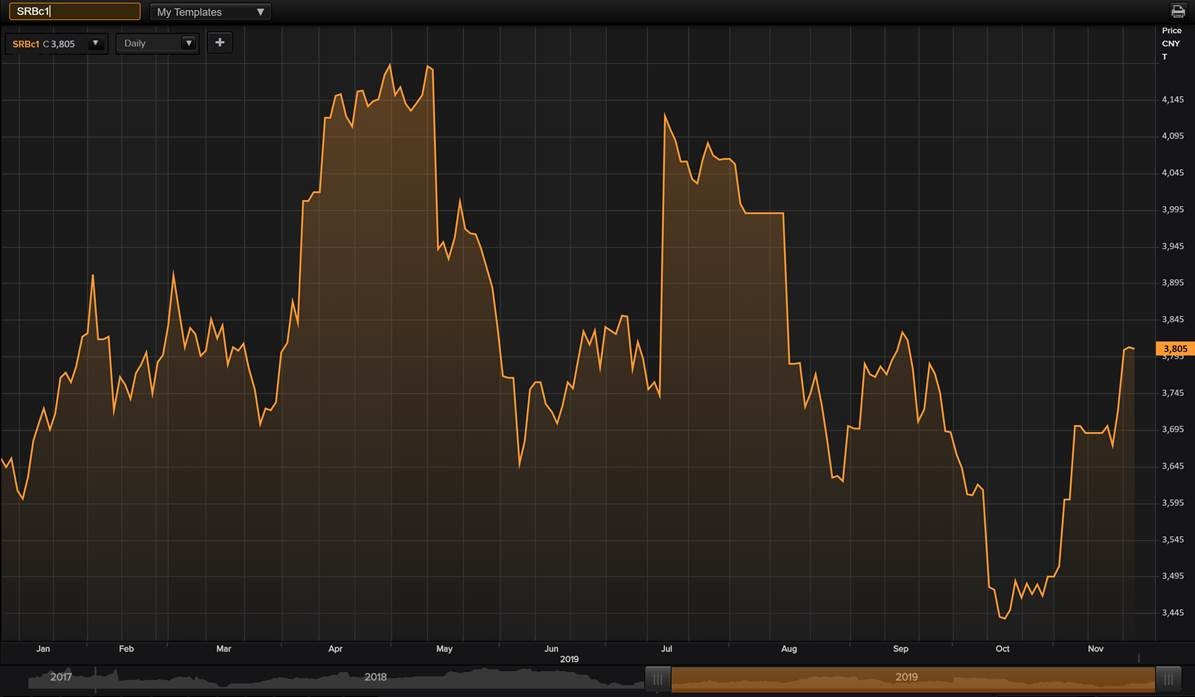The height and width of the screenshot is (697, 1195).
Task: Click the 4,145 price axis label
Action: coord(1172,99)
